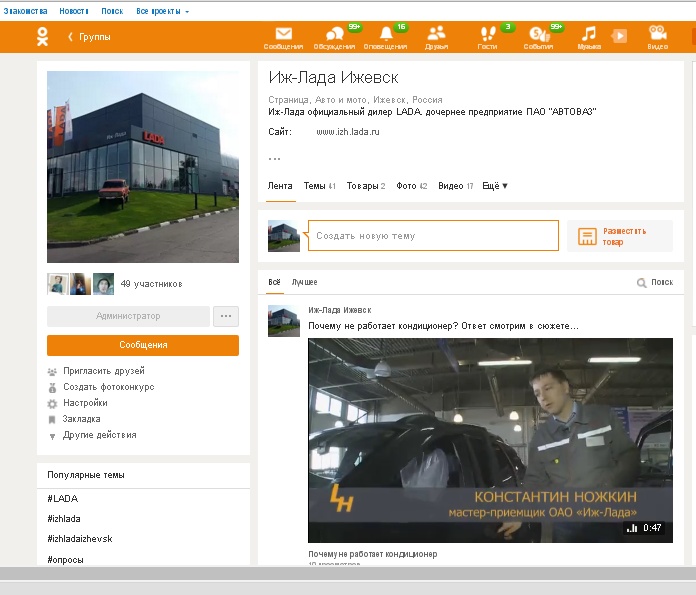Click the Иж-Лада Ижевск post author name

[x=340, y=310]
